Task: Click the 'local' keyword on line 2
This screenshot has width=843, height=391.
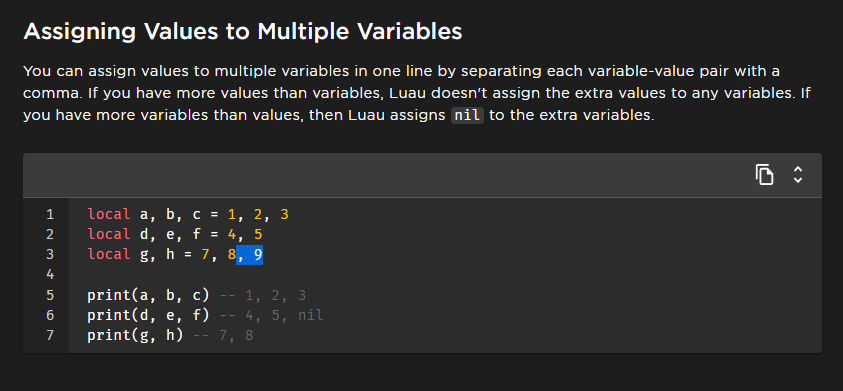Action: (x=109, y=234)
